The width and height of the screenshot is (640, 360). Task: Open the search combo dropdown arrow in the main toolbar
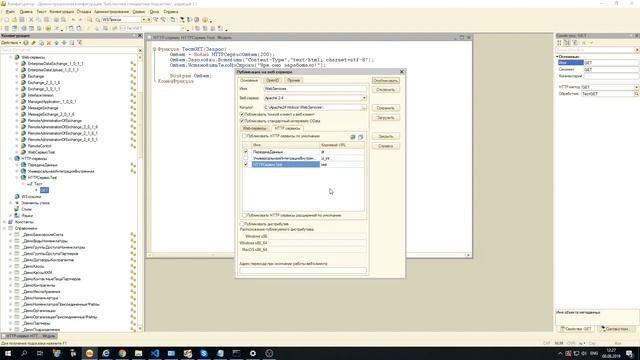pos(144,20)
